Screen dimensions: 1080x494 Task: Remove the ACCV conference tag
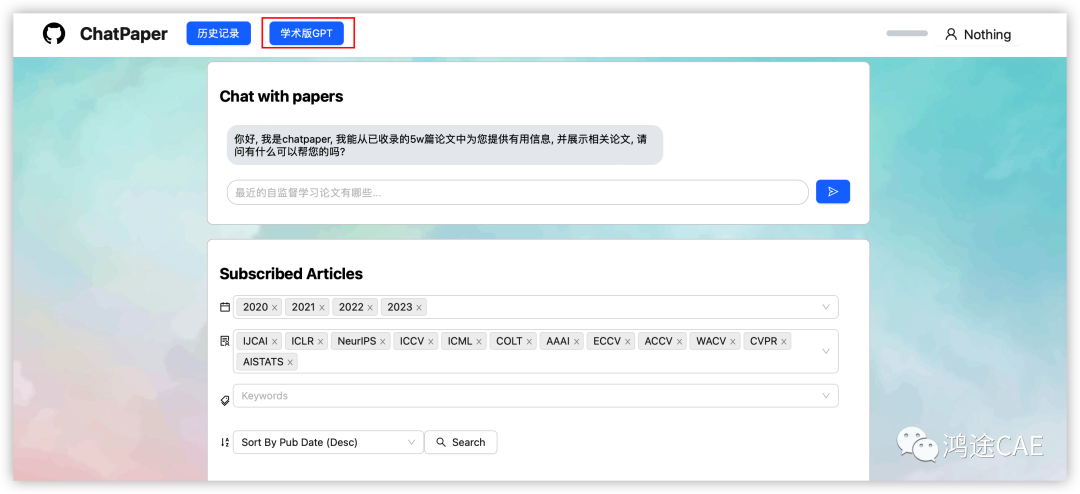pos(679,341)
